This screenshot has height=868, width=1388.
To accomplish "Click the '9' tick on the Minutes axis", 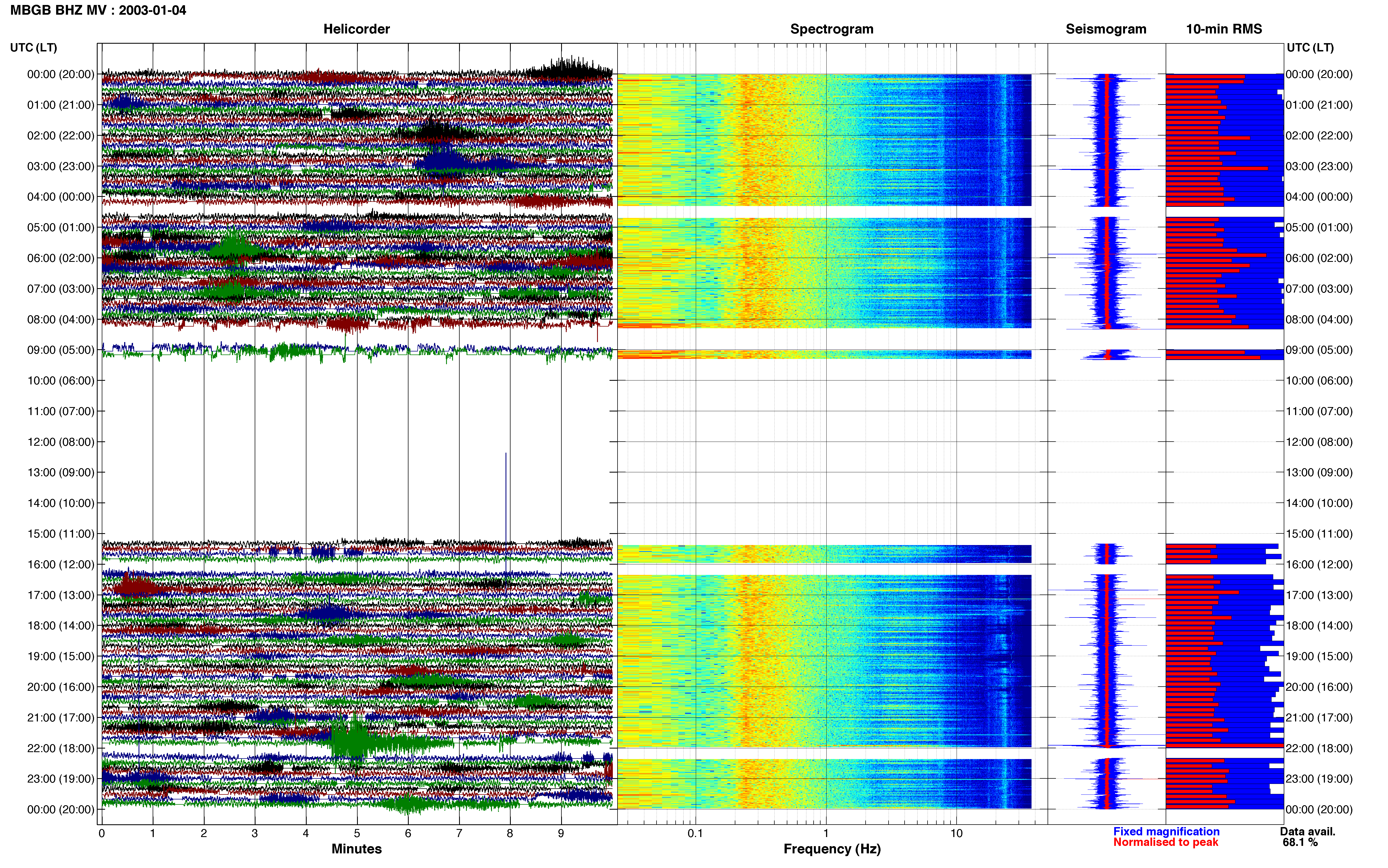I will click(x=561, y=833).
